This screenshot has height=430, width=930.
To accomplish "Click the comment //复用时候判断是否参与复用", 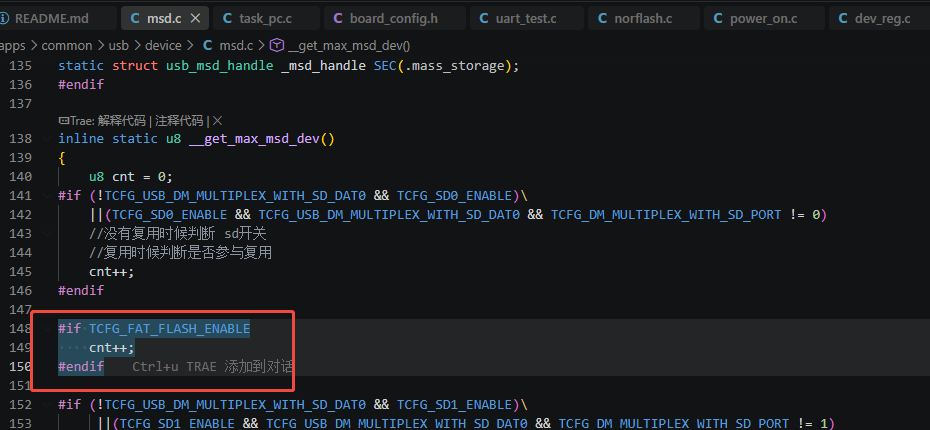I will pos(180,253).
